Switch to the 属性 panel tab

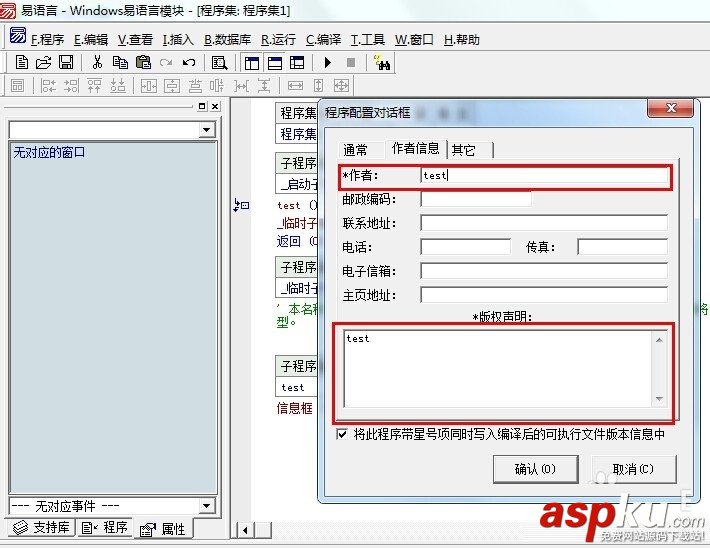coord(163,528)
